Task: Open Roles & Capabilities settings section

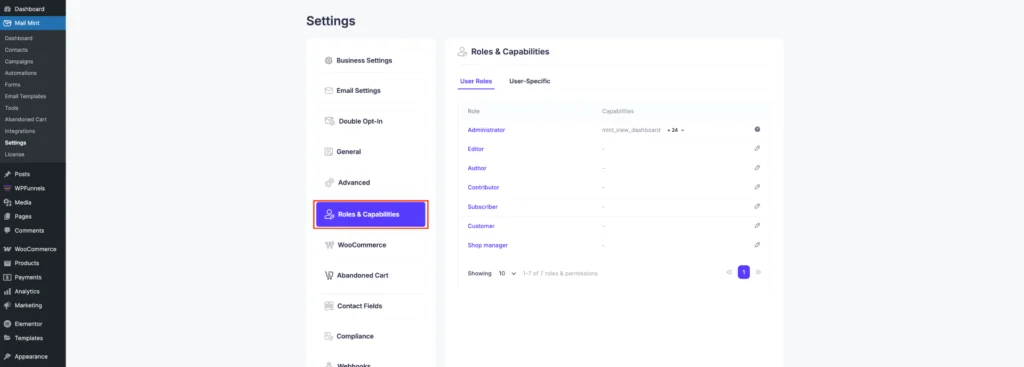Action: pos(370,214)
